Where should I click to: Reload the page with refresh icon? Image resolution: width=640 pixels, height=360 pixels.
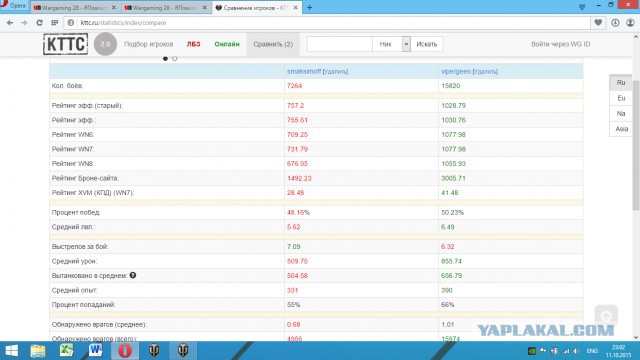[x=39, y=23]
